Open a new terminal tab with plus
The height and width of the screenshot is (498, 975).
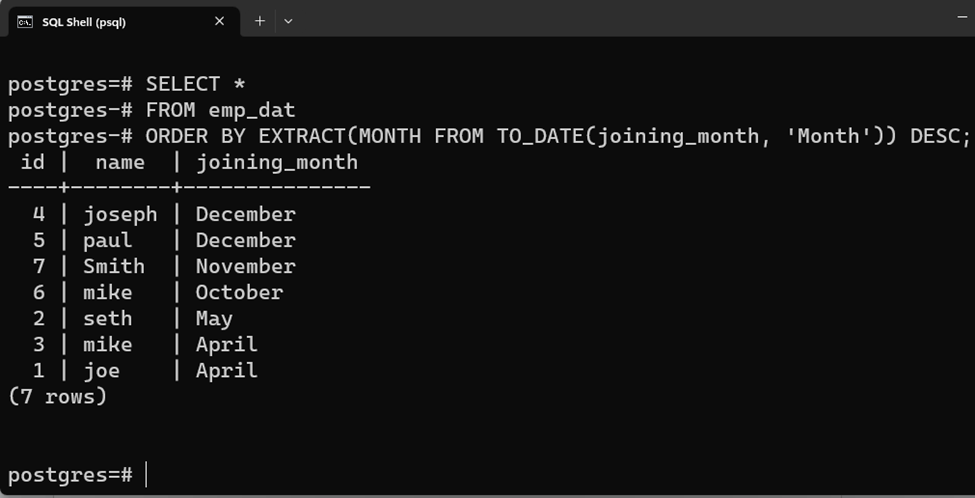click(x=260, y=21)
